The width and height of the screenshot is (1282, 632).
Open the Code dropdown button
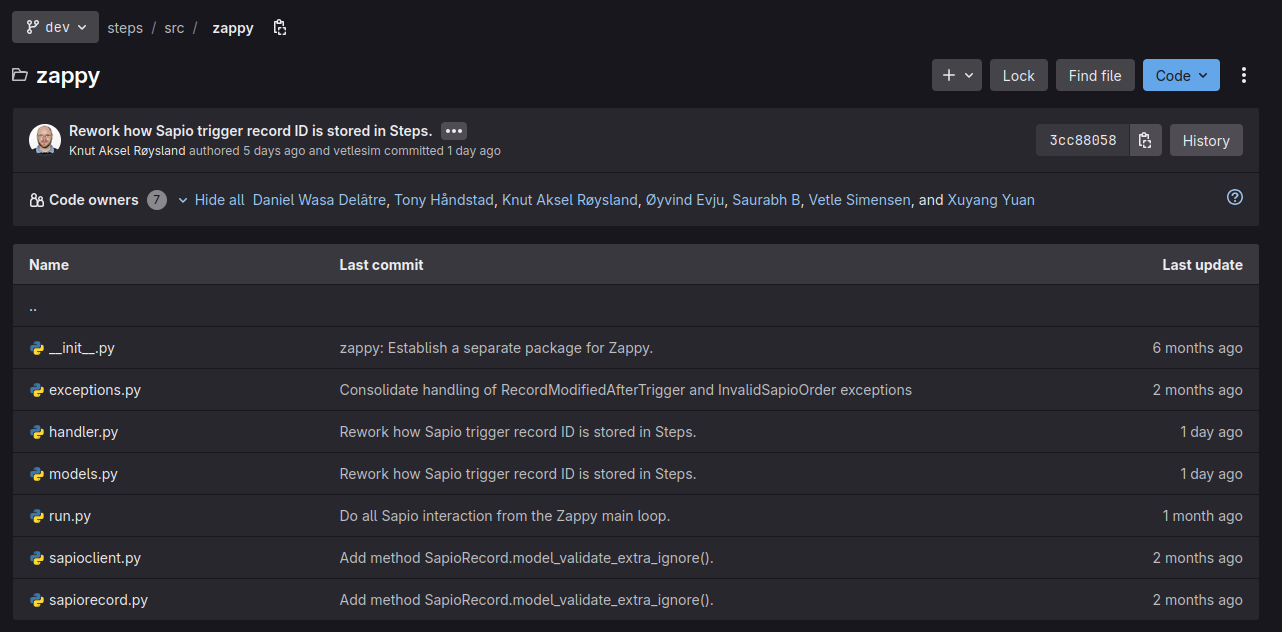point(1181,75)
